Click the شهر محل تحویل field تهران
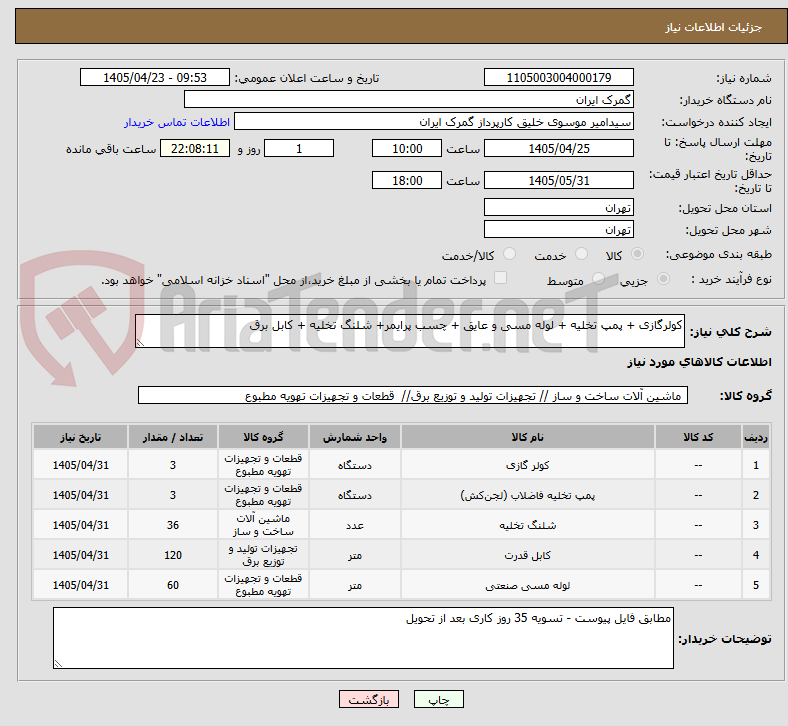 pos(558,229)
